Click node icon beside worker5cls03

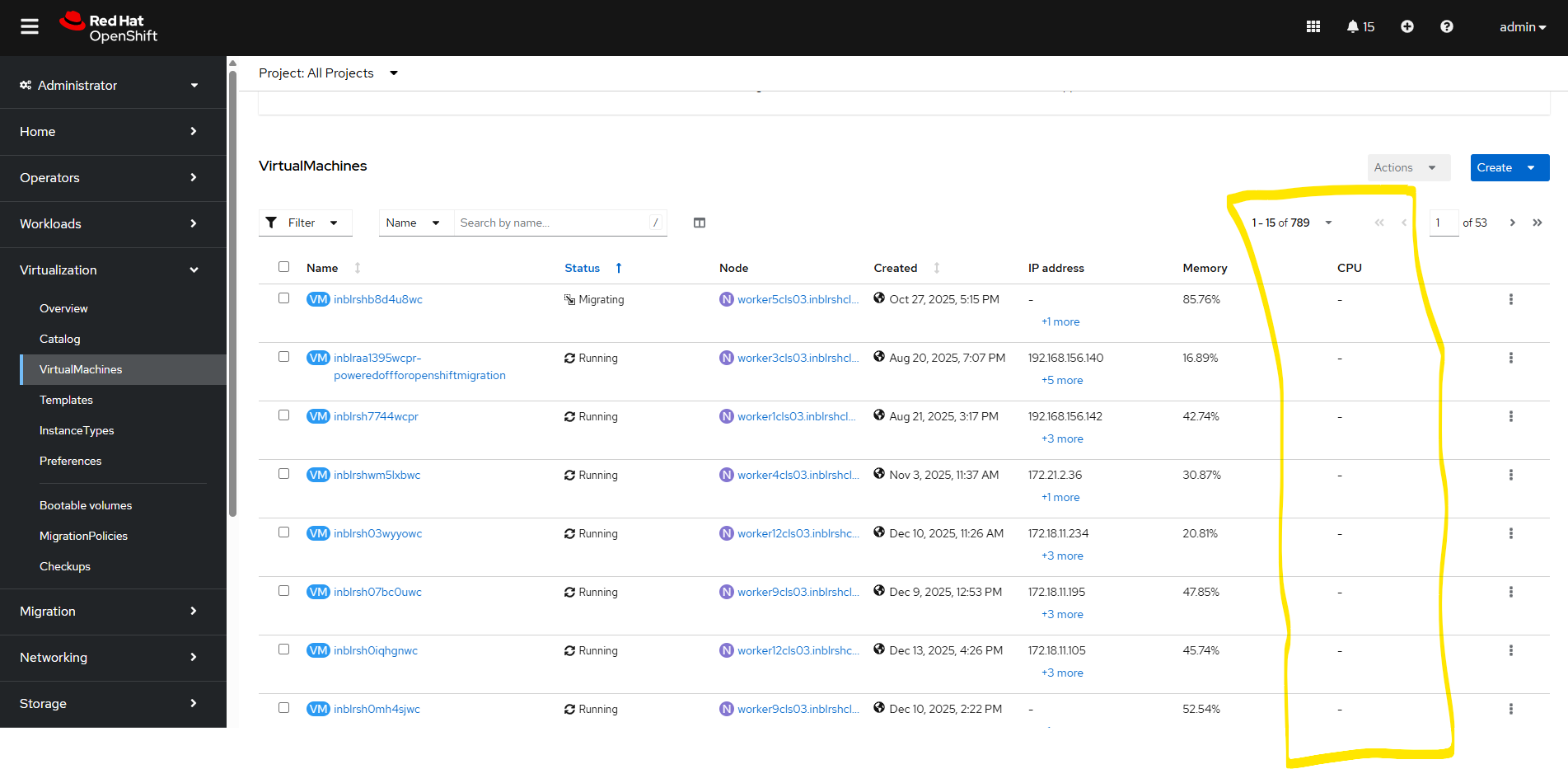[x=727, y=299]
